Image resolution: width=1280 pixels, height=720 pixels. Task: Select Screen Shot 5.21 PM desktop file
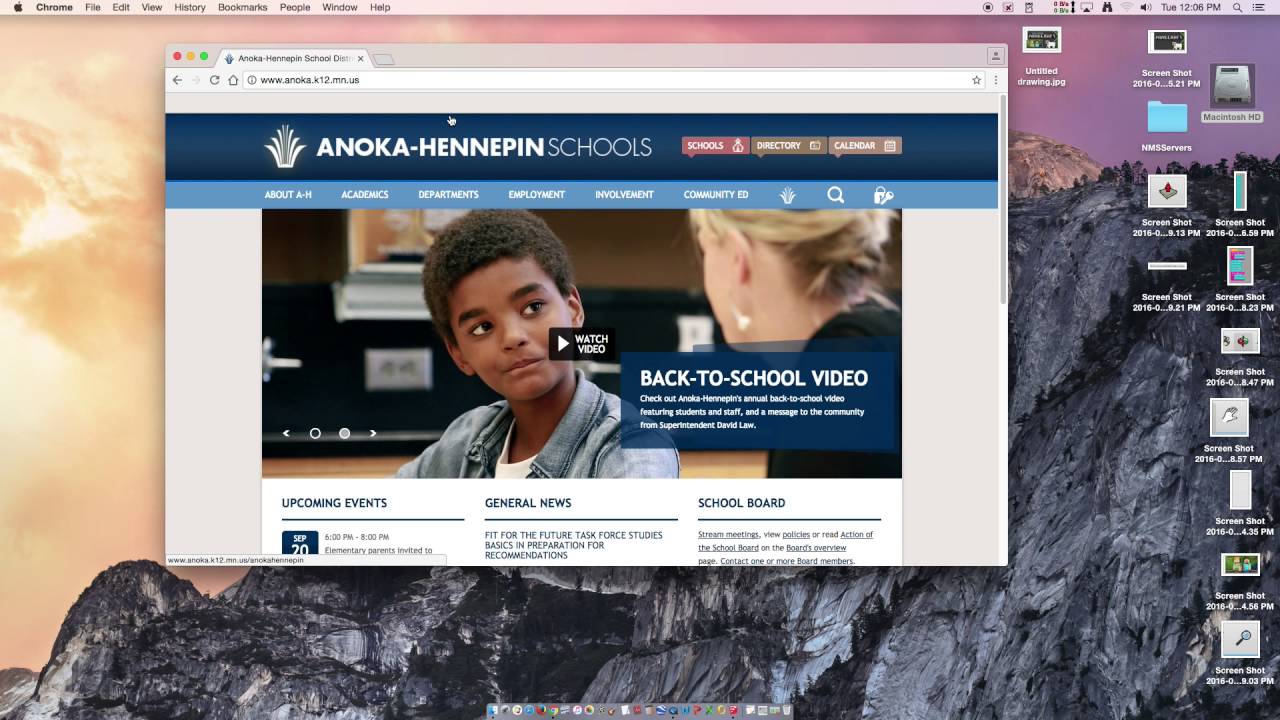coord(1167,58)
